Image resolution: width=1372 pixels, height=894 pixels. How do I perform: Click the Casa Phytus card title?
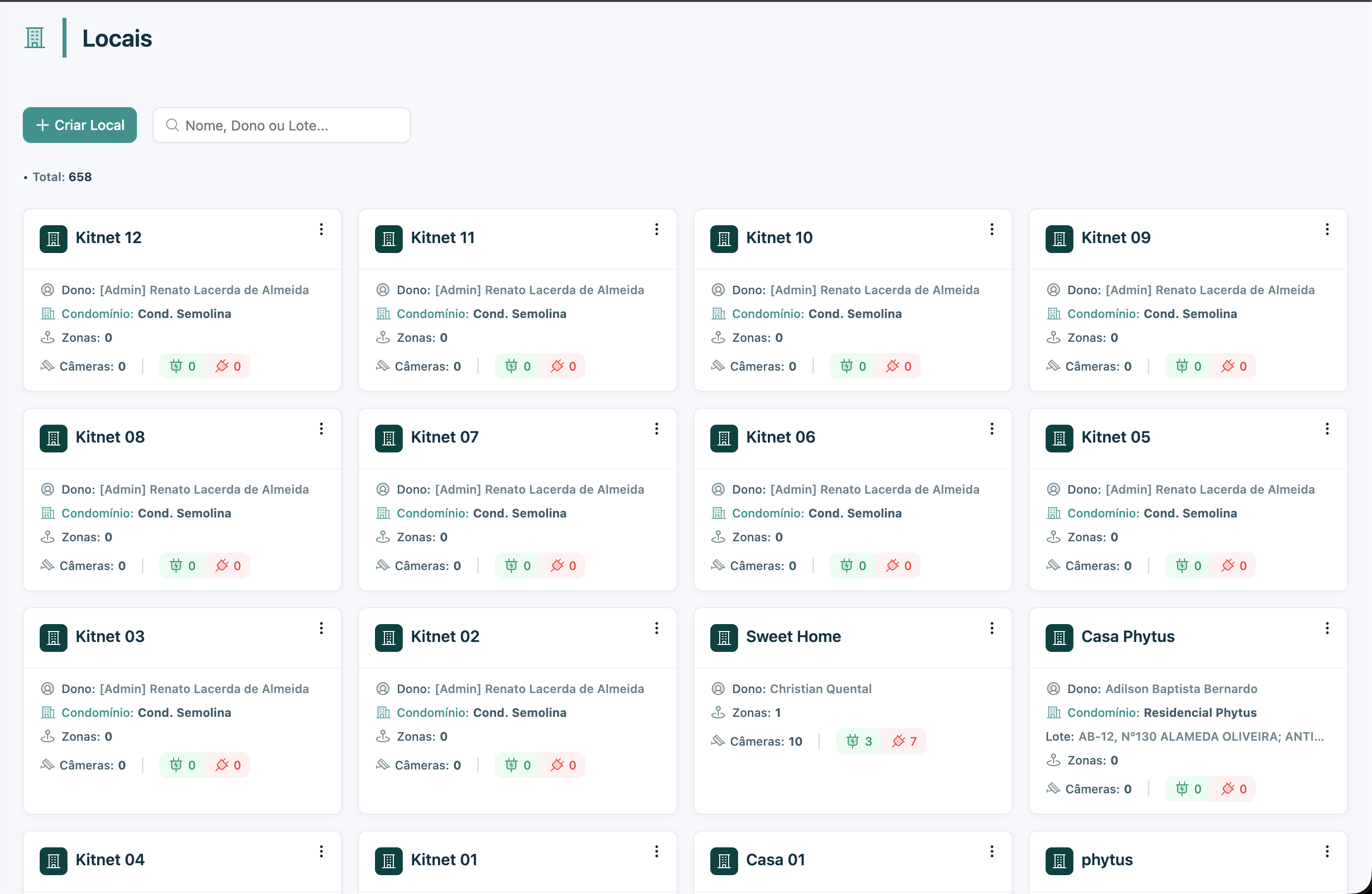(x=1127, y=637)
